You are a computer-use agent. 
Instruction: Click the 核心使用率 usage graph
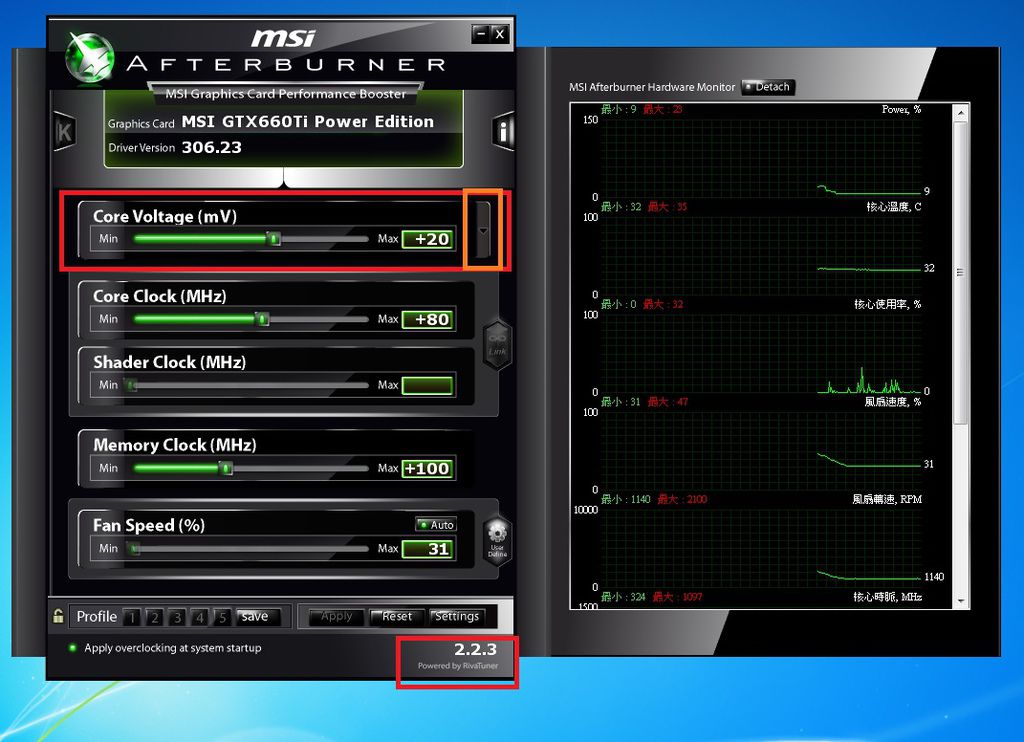(761, 353)
